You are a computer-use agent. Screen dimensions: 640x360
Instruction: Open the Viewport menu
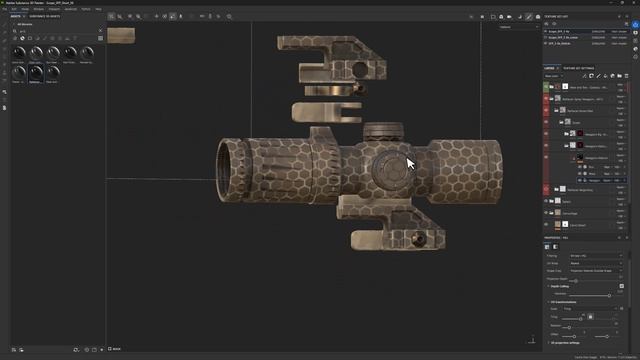[54, 9]
